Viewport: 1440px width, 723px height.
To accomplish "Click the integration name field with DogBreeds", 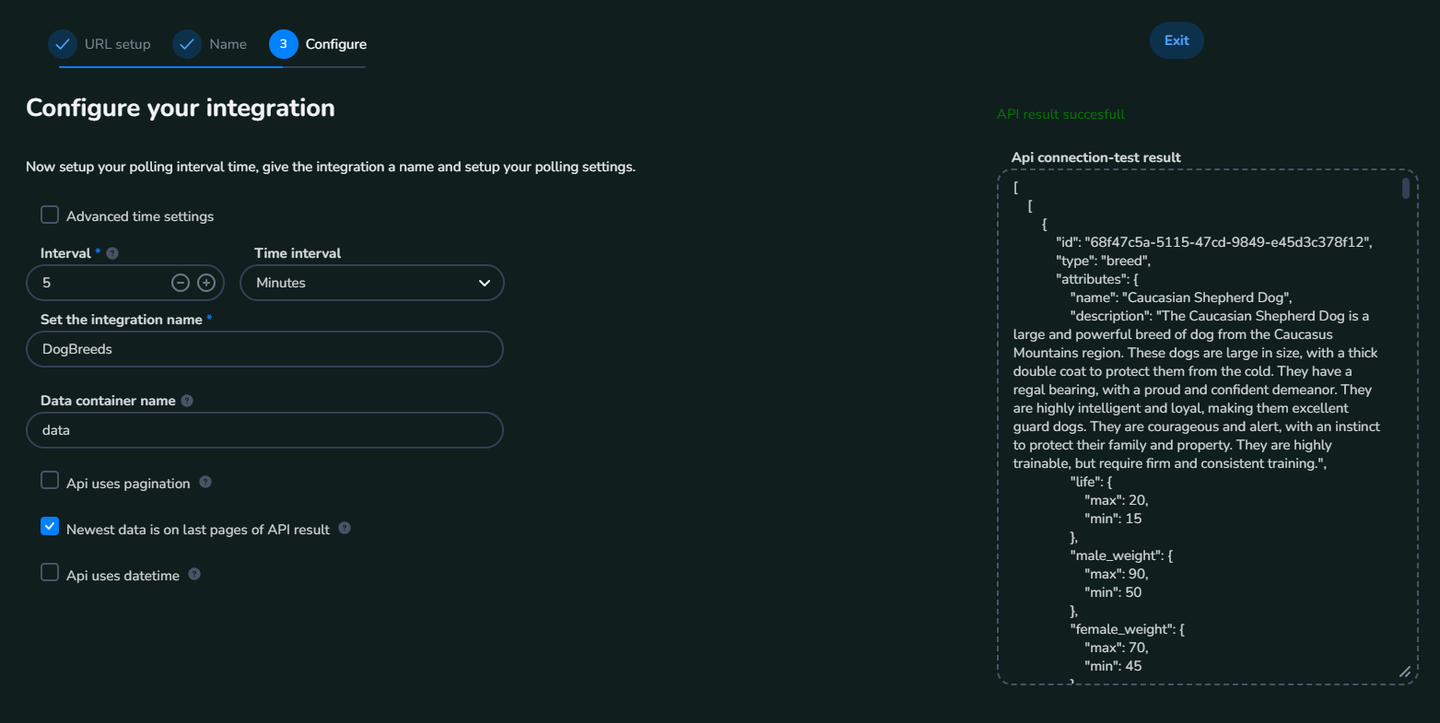I will 265,349.
